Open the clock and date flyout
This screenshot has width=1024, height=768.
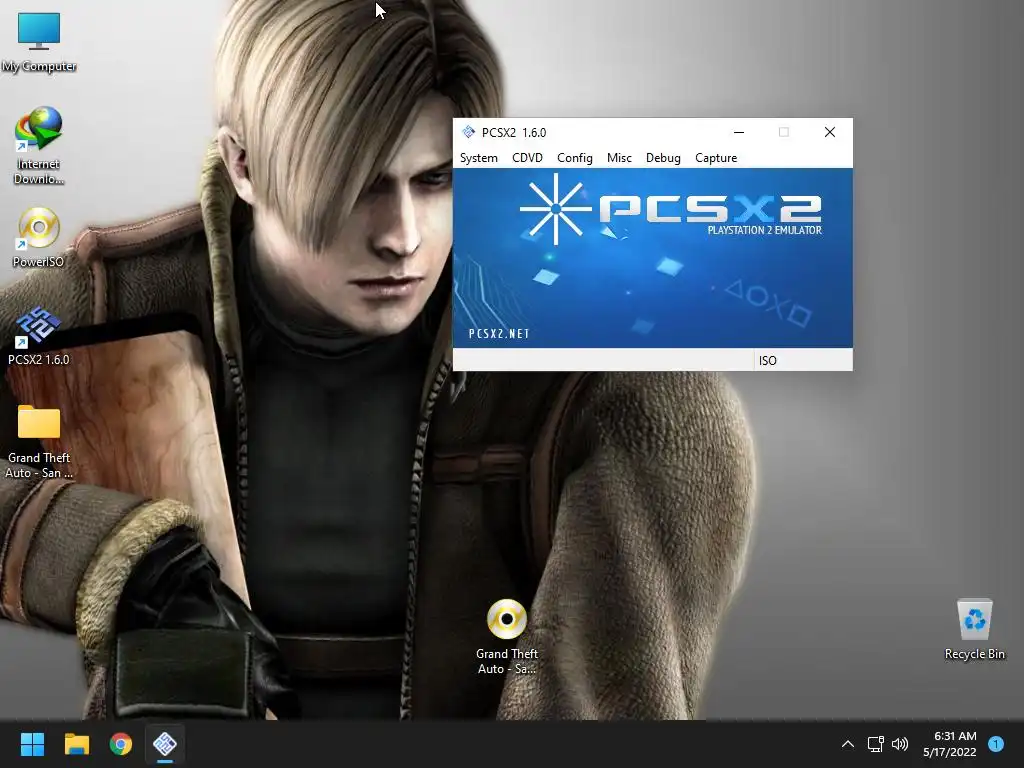pyautogui.click(x=950, y=744)
